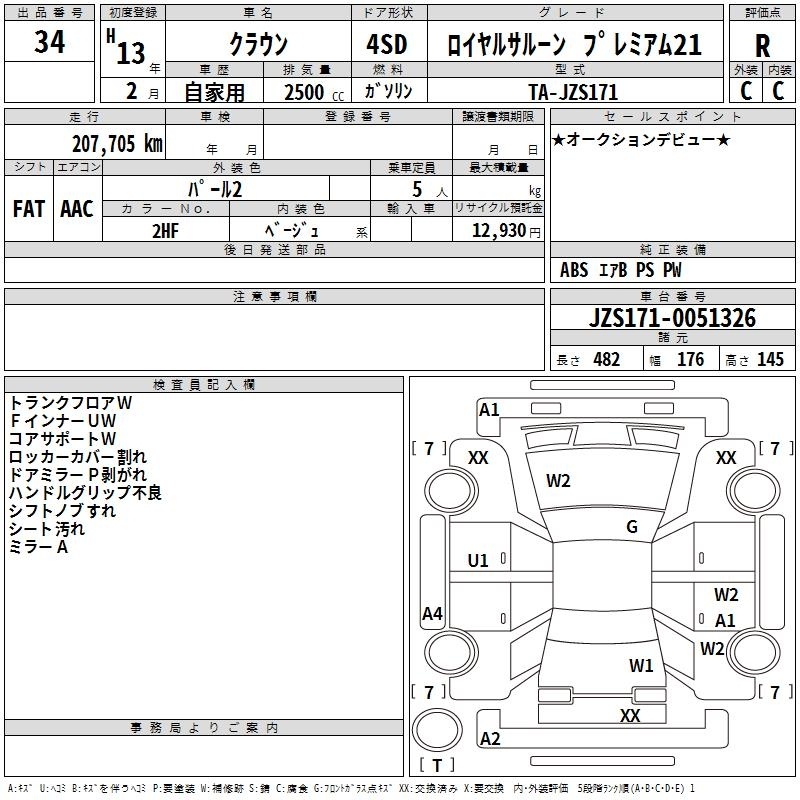
Task: Select the color number 2HF
Action: click(x=165, y=229)
